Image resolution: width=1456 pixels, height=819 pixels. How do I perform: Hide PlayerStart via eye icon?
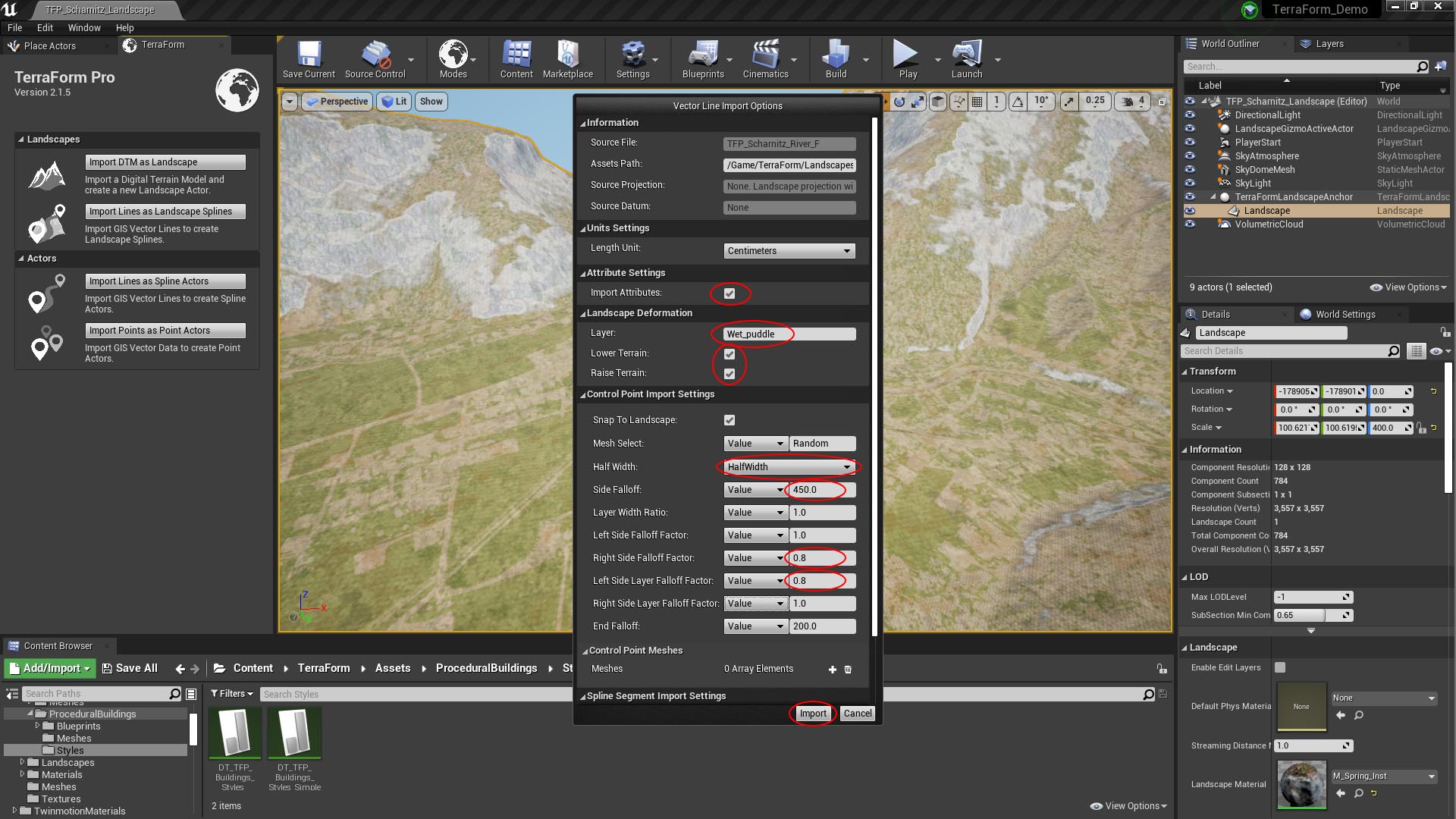[x=1190, y=143]
